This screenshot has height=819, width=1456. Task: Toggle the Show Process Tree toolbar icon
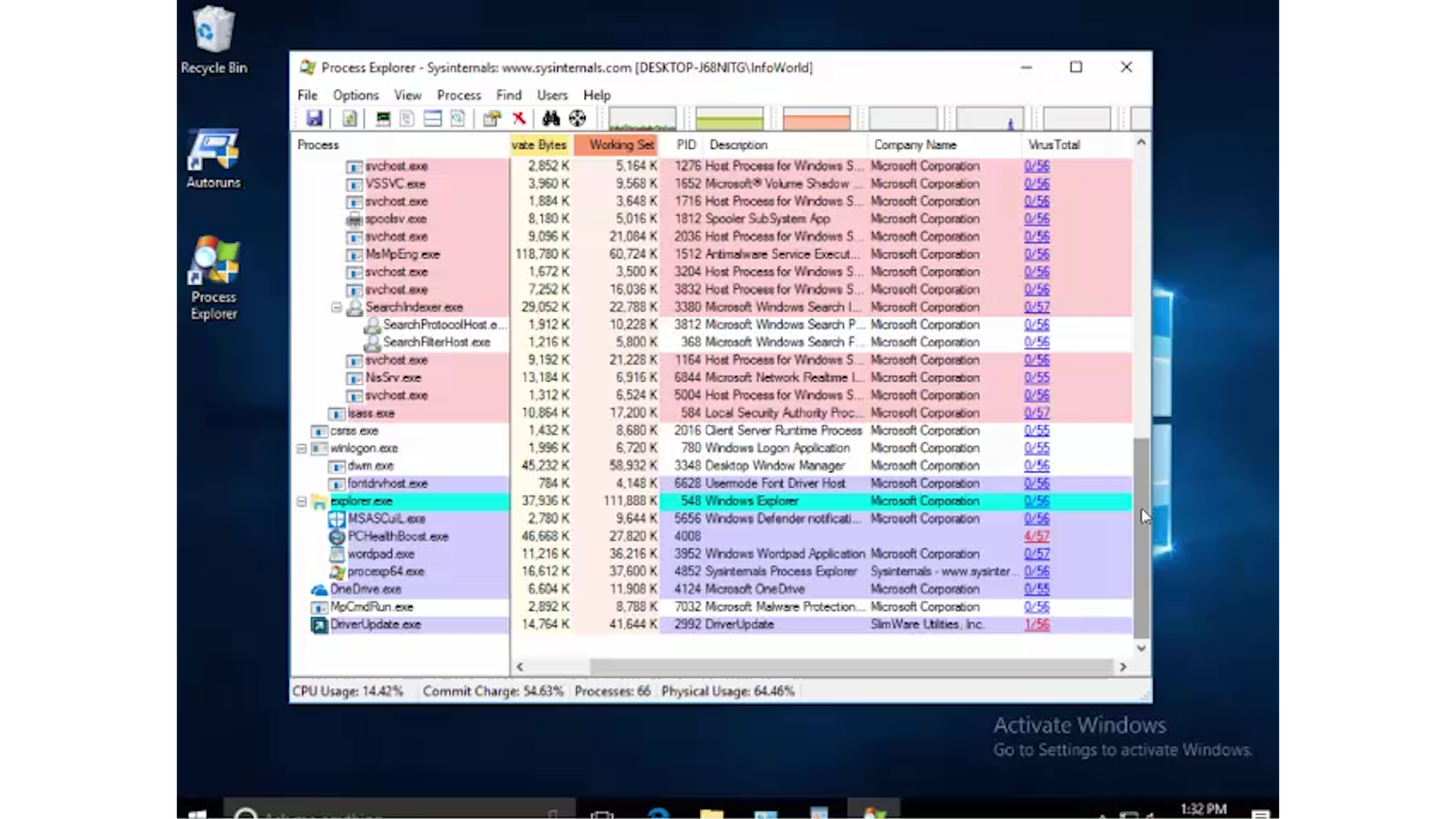pyautogui.click(x=407, y=118)
